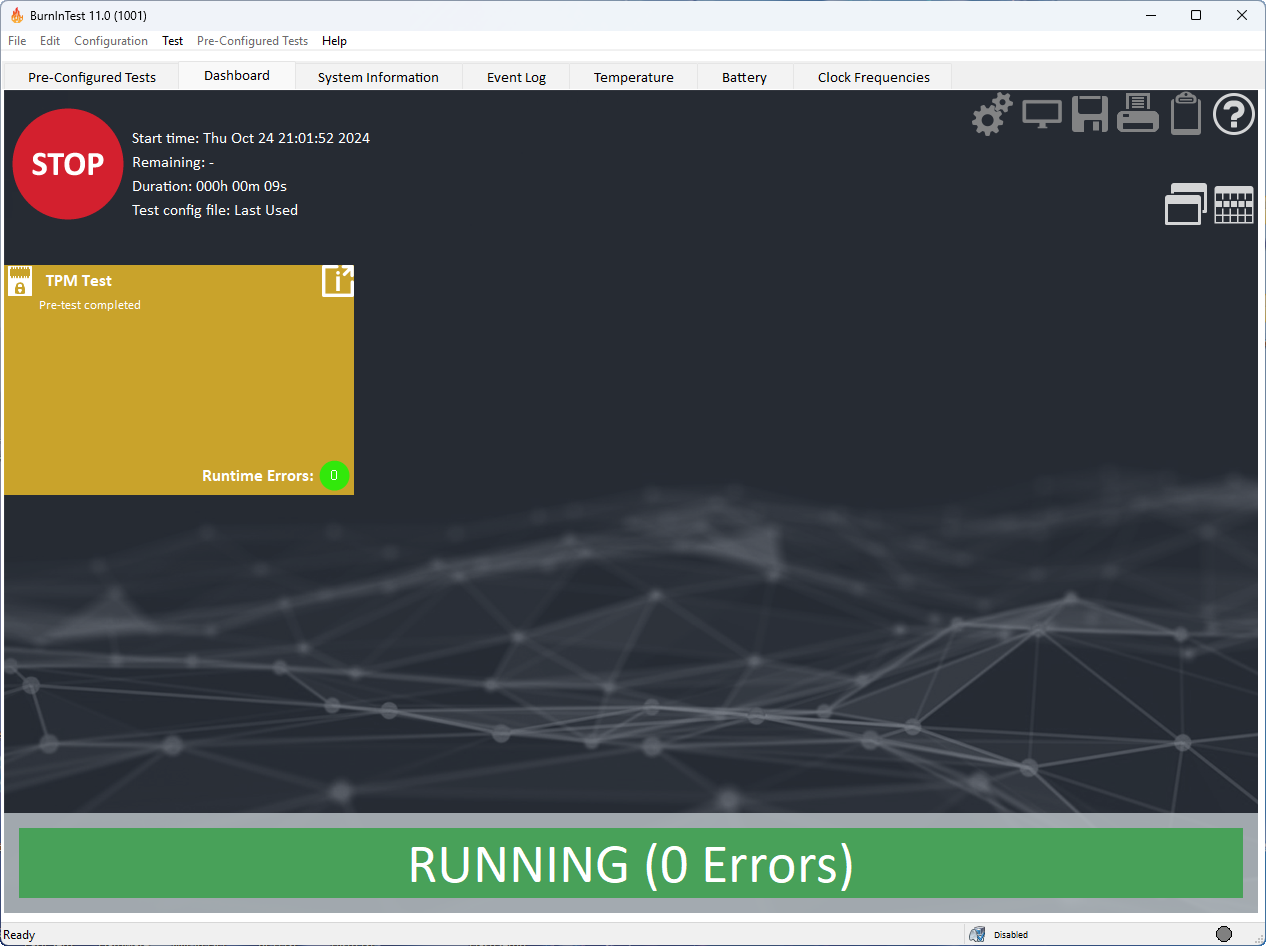Viewport: 1266px width, 946px height.
Task: Click the TPM chip lock icon
Action: click(x=20, y=281)
